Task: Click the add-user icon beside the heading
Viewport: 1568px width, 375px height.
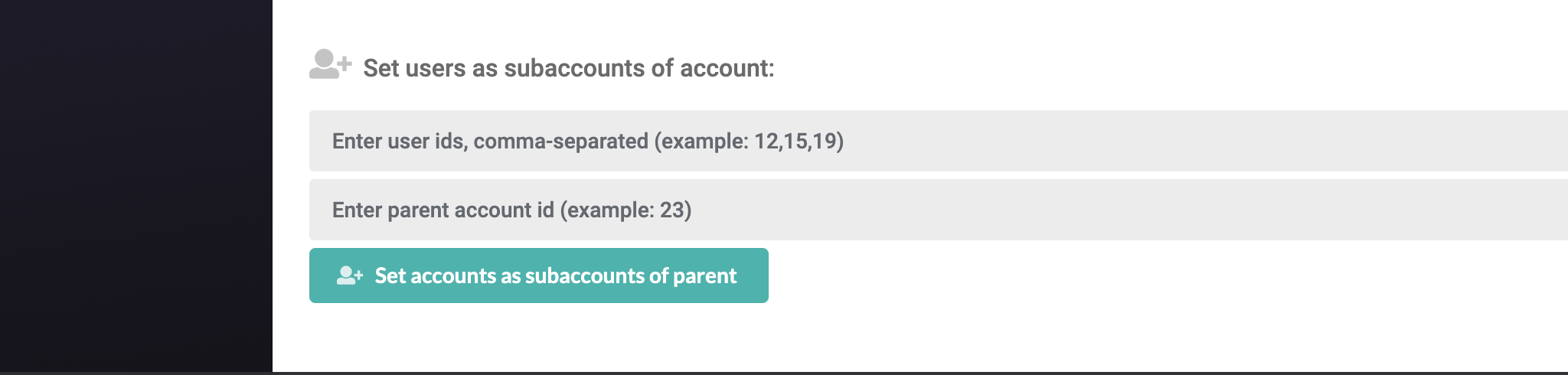Action: [x=330, y=64]
